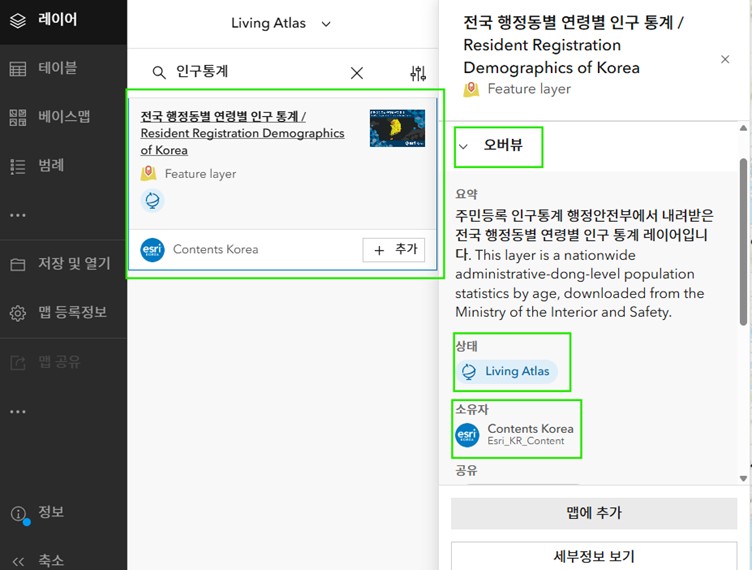Click the 맵에 추가 button
The width and height of the screenshot is (752, 570).
click(594, 513)
